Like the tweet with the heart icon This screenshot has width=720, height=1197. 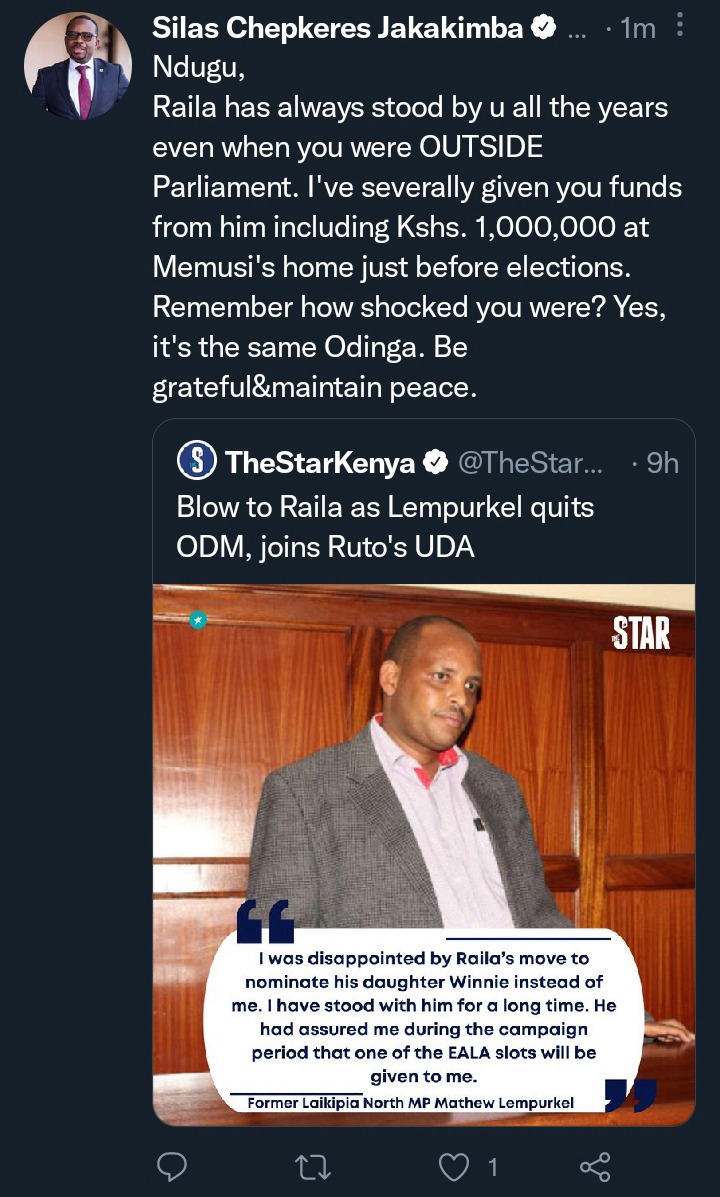(x=454, y=1166)
